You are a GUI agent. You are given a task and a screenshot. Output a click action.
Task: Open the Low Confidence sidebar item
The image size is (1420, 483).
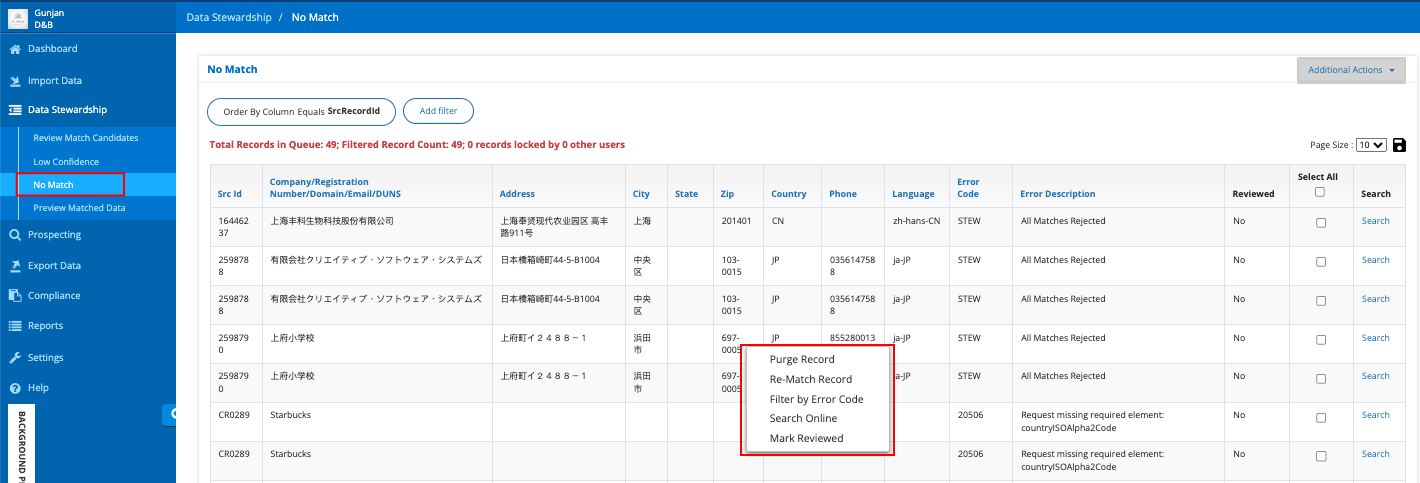pyautogui.click(x=66, y=162)
